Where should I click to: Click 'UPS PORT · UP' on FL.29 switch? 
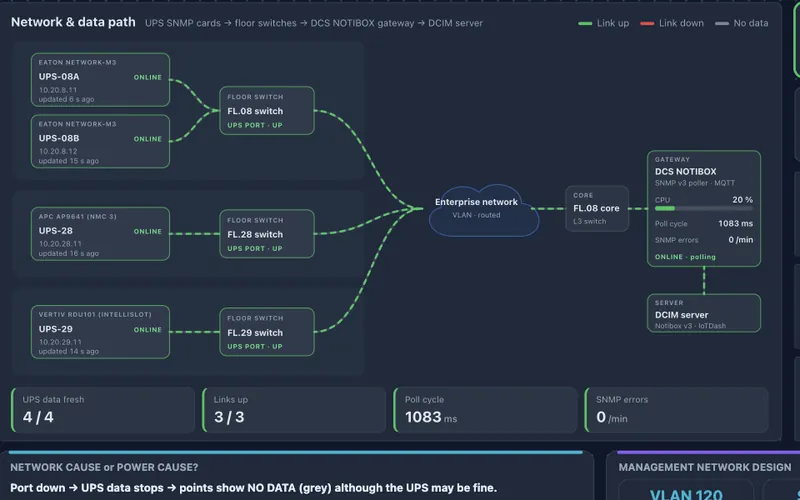coord(255,347)
